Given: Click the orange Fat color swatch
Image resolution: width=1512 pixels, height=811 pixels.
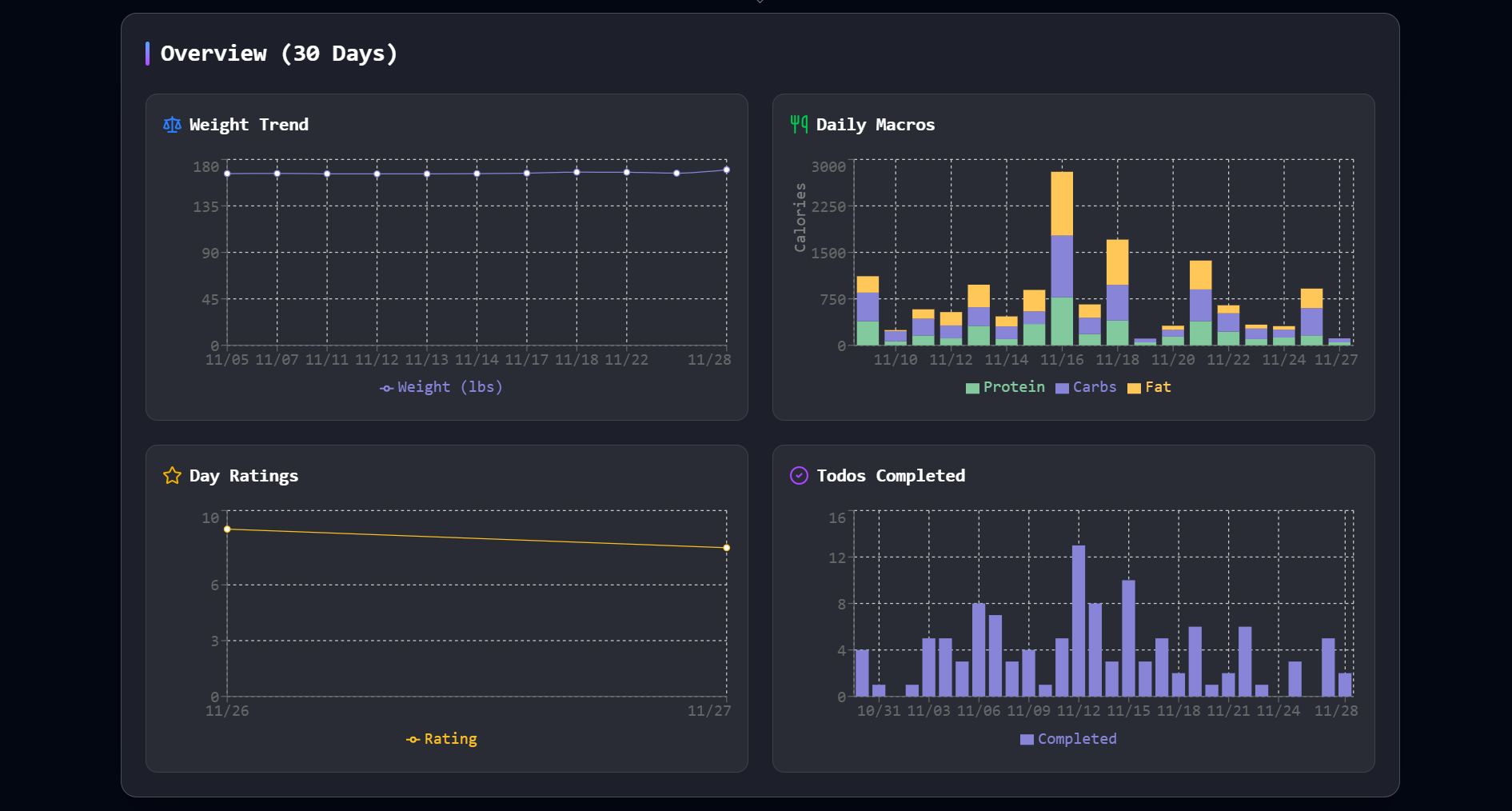Looking at the screenshot, I should coord(1133,387).
